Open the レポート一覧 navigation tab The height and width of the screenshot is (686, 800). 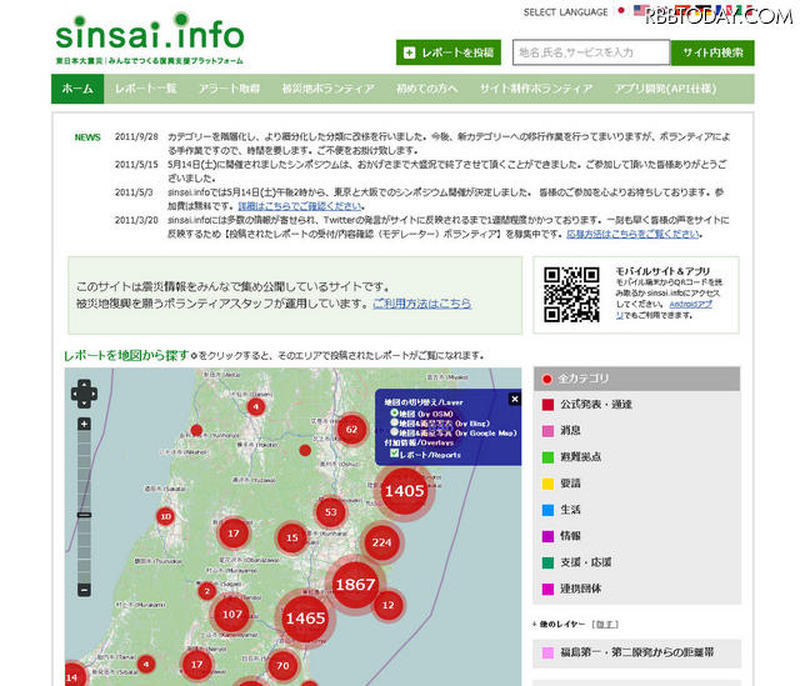[x=146, y=89]
